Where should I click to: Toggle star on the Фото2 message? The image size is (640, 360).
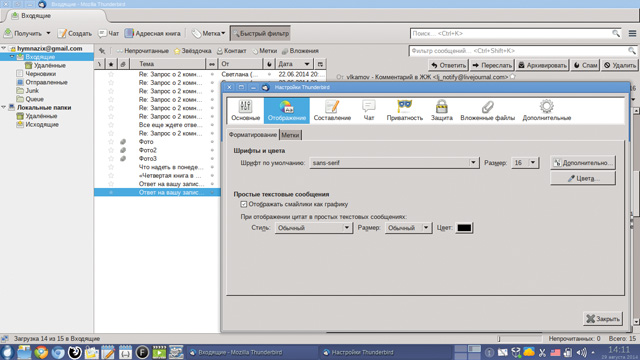111,150
